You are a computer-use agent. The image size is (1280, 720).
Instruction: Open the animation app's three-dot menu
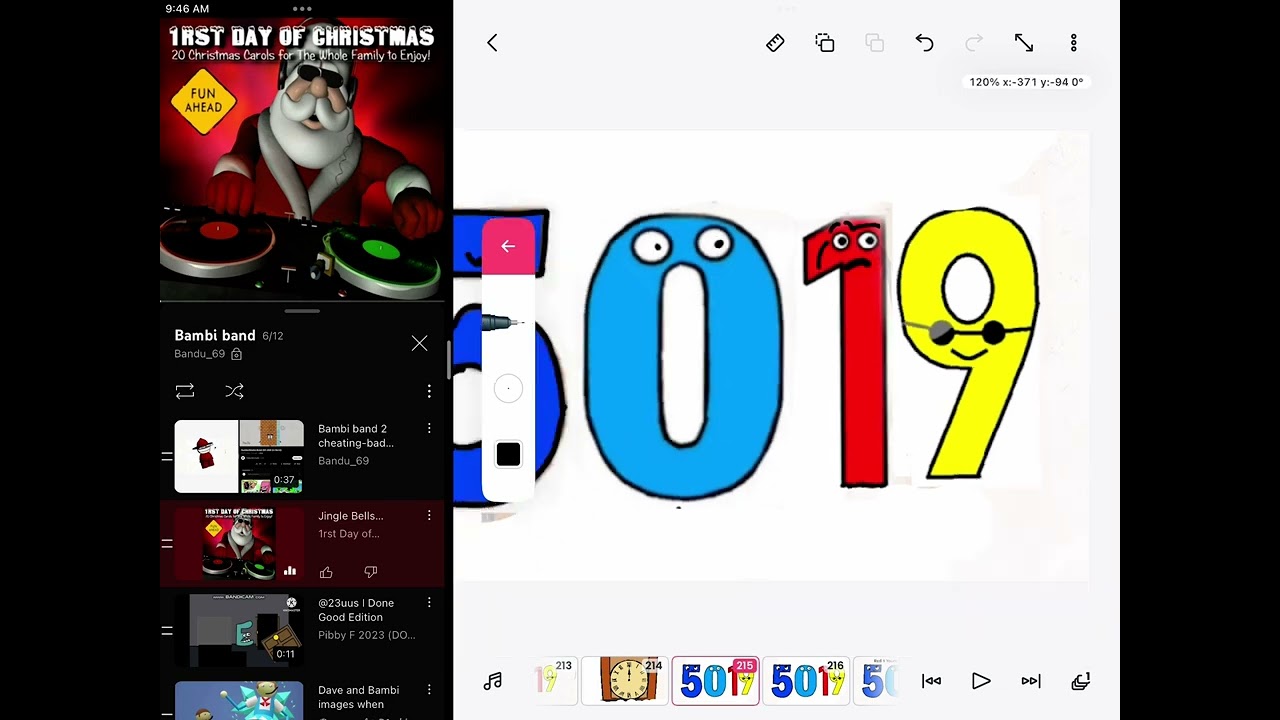click(x=1074, y=43)
